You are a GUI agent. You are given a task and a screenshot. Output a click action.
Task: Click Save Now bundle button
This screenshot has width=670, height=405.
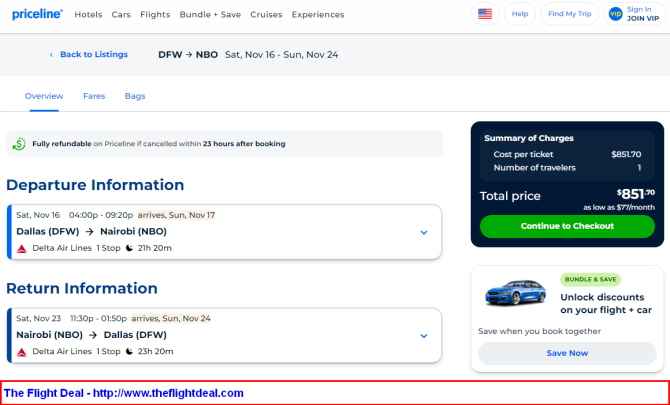click(x=567, y=353)
